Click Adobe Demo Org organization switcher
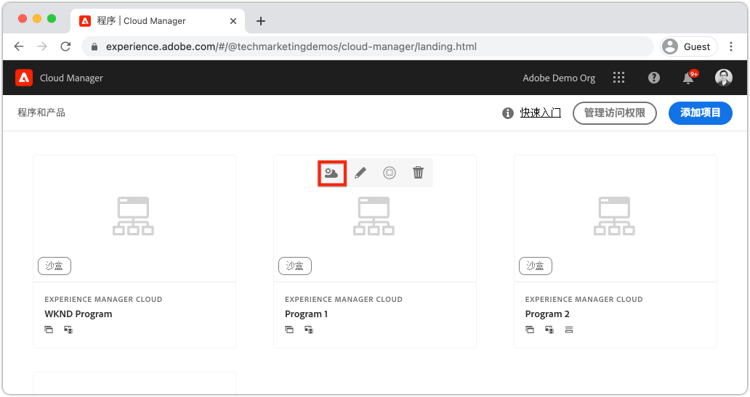This screenshot has height=397, width=750. pyautogui.click(x=559, y=78)
